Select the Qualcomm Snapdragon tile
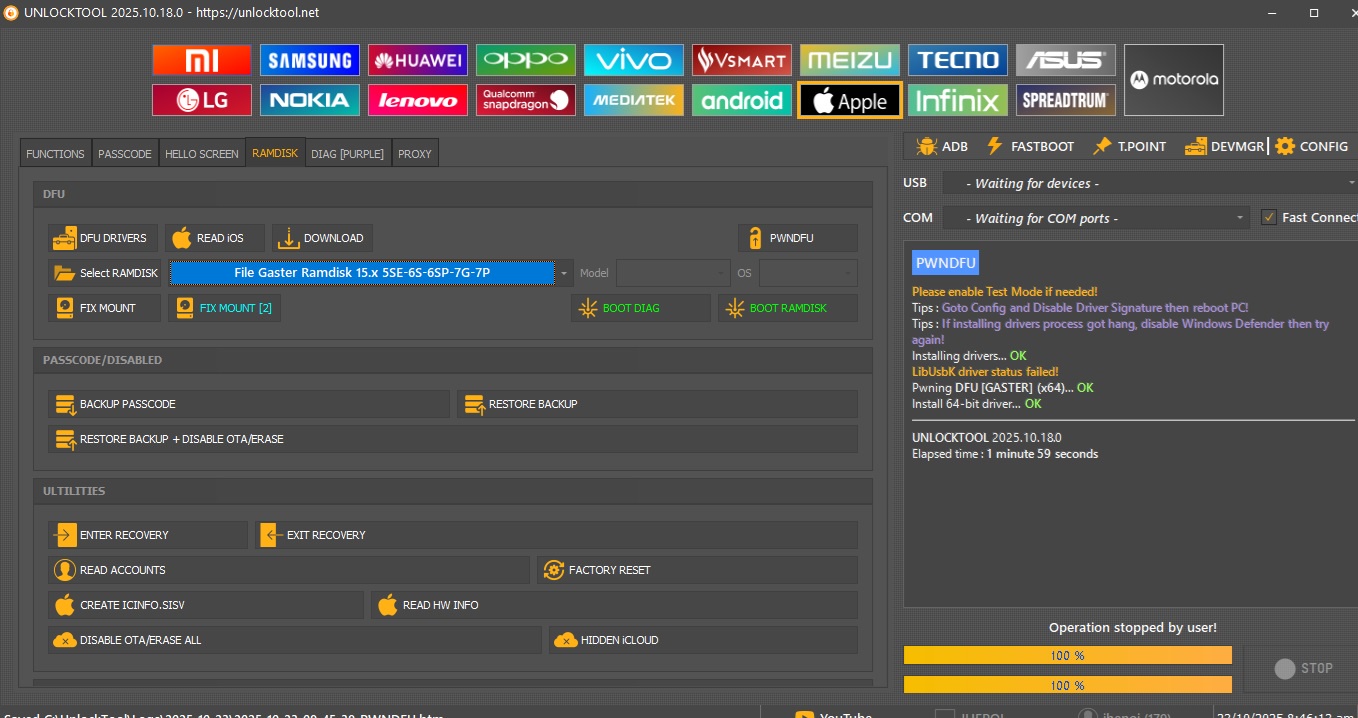1358x718 pixels. pyautogui.click(x=526, y=100)
